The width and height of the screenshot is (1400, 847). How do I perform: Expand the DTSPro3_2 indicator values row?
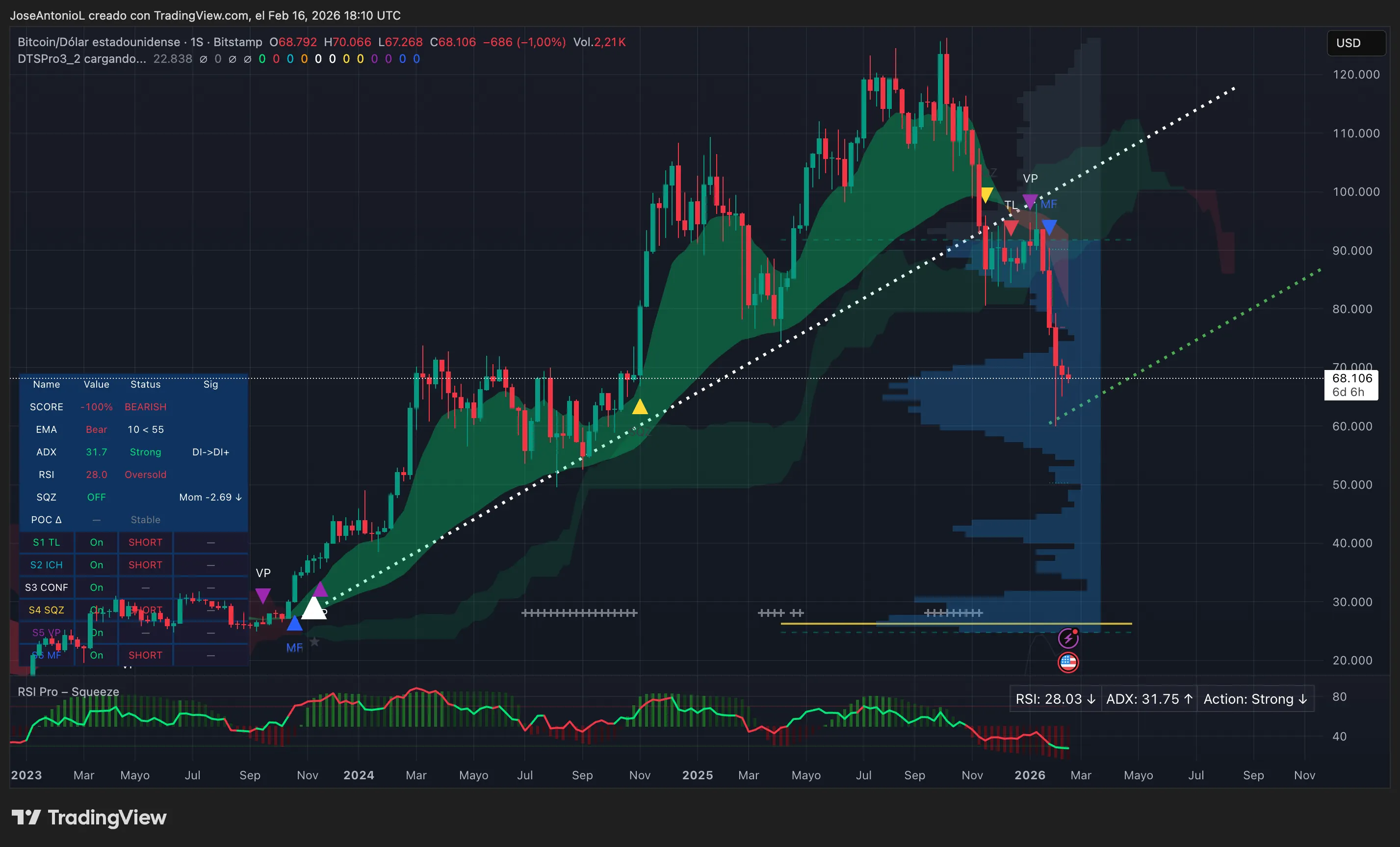[81, 58]
